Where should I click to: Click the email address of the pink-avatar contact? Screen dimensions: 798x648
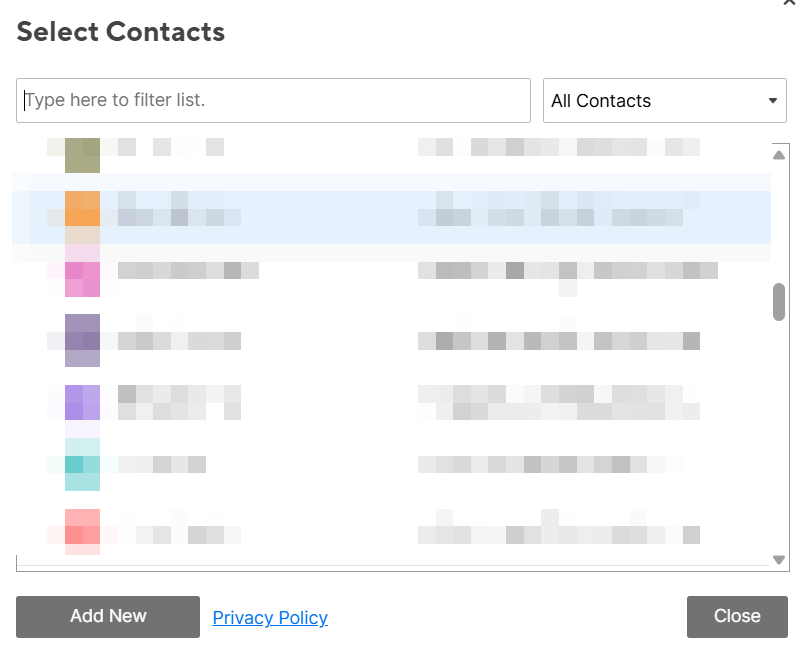[568, 271]
